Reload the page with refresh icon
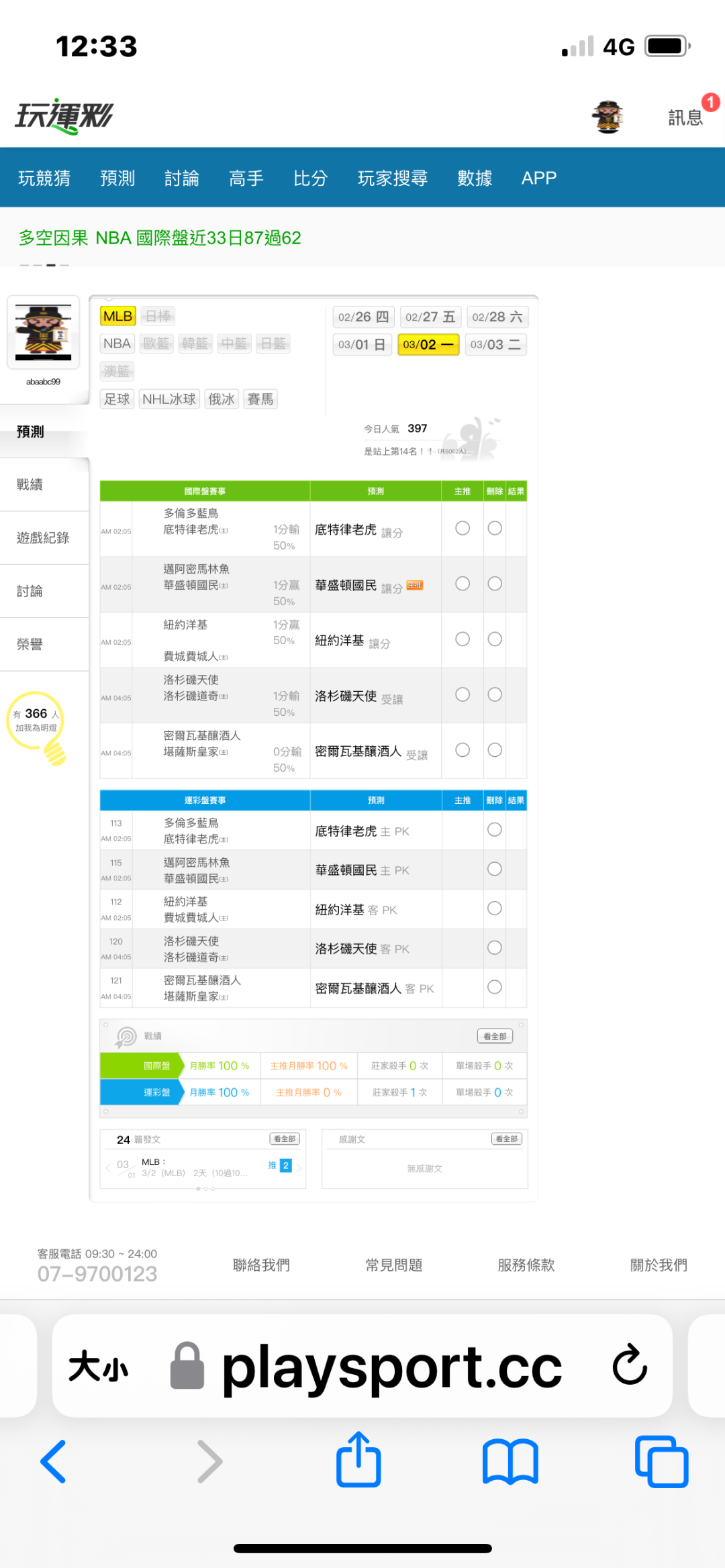Screen dimensions: 725x1568 coord(629,1365)
